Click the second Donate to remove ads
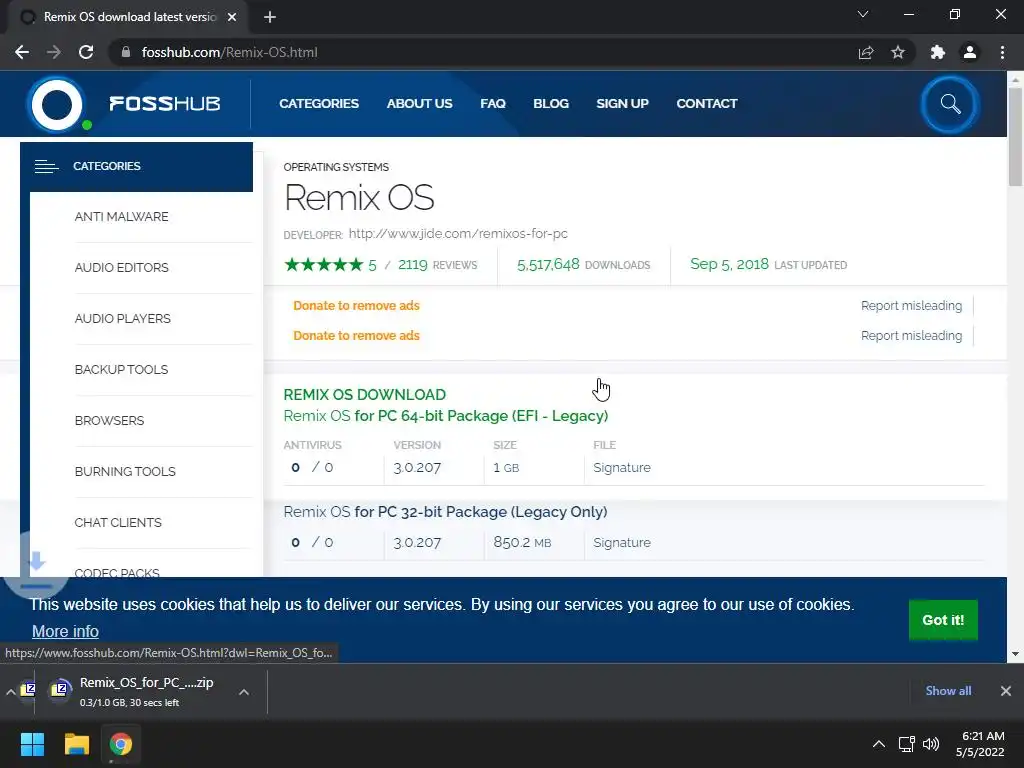The height and width of the screenshot is (768, 1024). [x=357, y=336]
